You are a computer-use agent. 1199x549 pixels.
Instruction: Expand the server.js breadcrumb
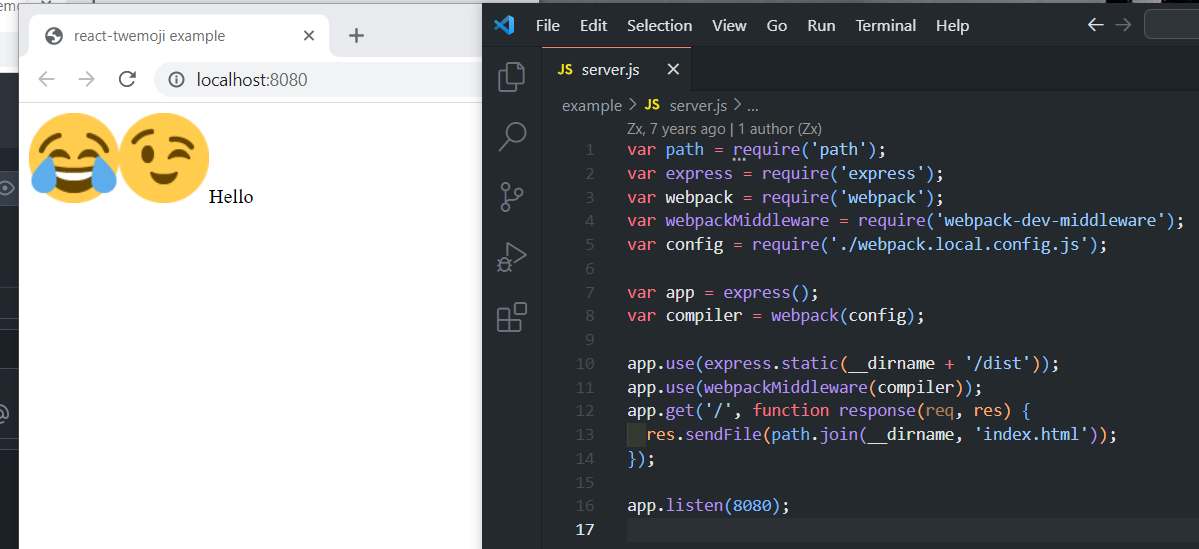point(698,106)
